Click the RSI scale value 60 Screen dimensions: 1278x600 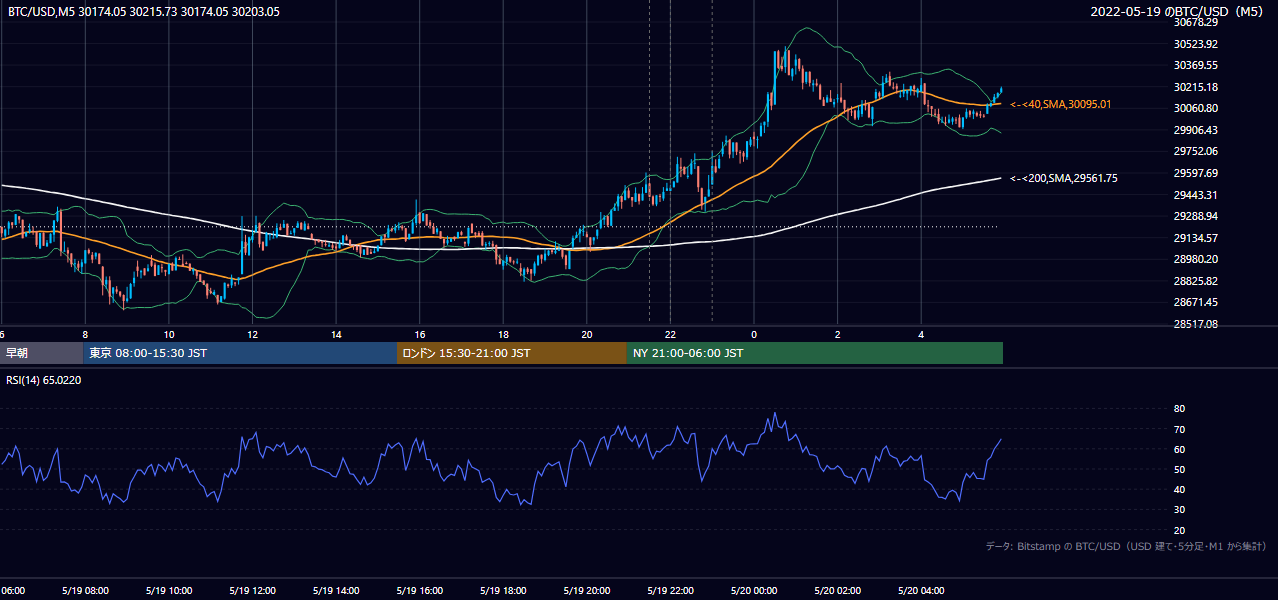pyautogui.click(x=1179, y=449)
